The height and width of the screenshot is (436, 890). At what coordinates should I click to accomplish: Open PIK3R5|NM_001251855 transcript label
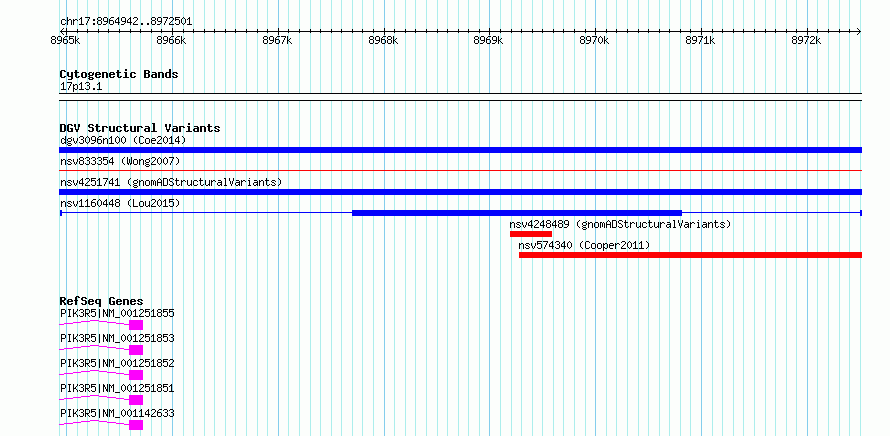(x=117, y=313)
